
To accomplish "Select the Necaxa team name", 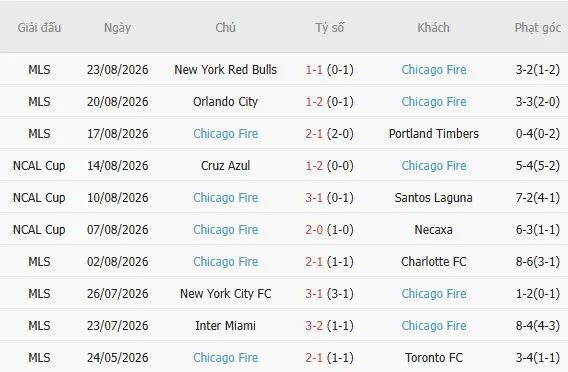I will coord(434,230).
